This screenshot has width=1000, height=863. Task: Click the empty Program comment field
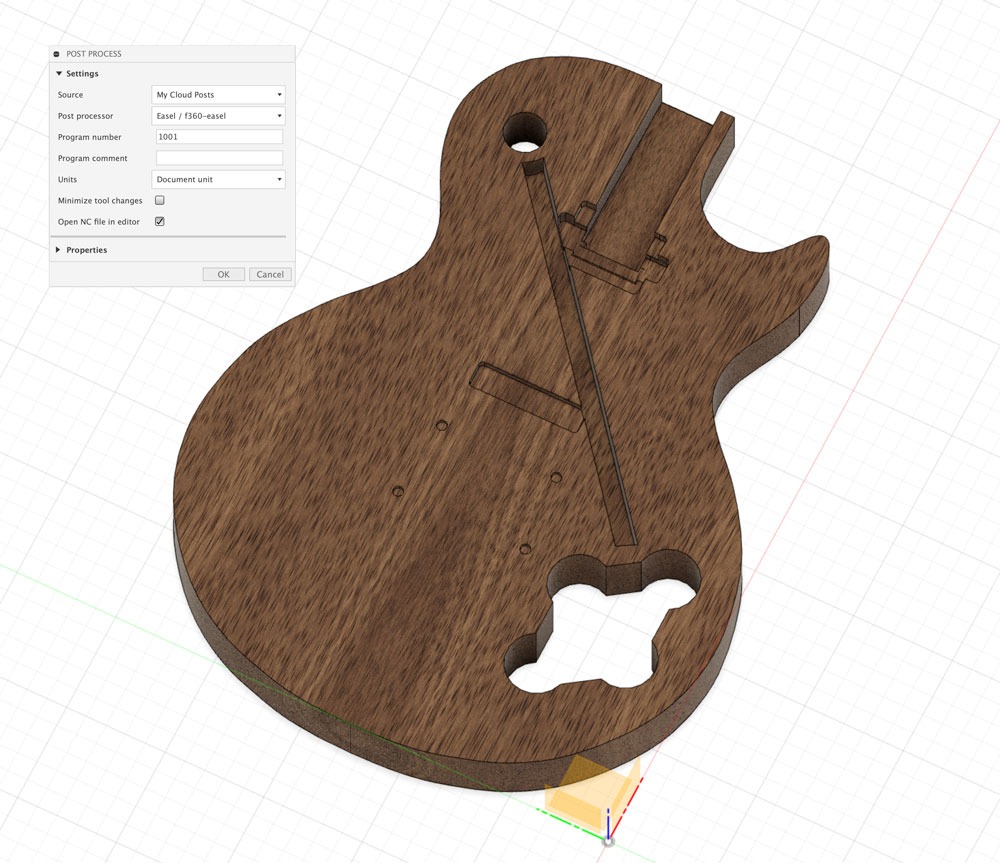pyautogui.click(x=218, y=157)
